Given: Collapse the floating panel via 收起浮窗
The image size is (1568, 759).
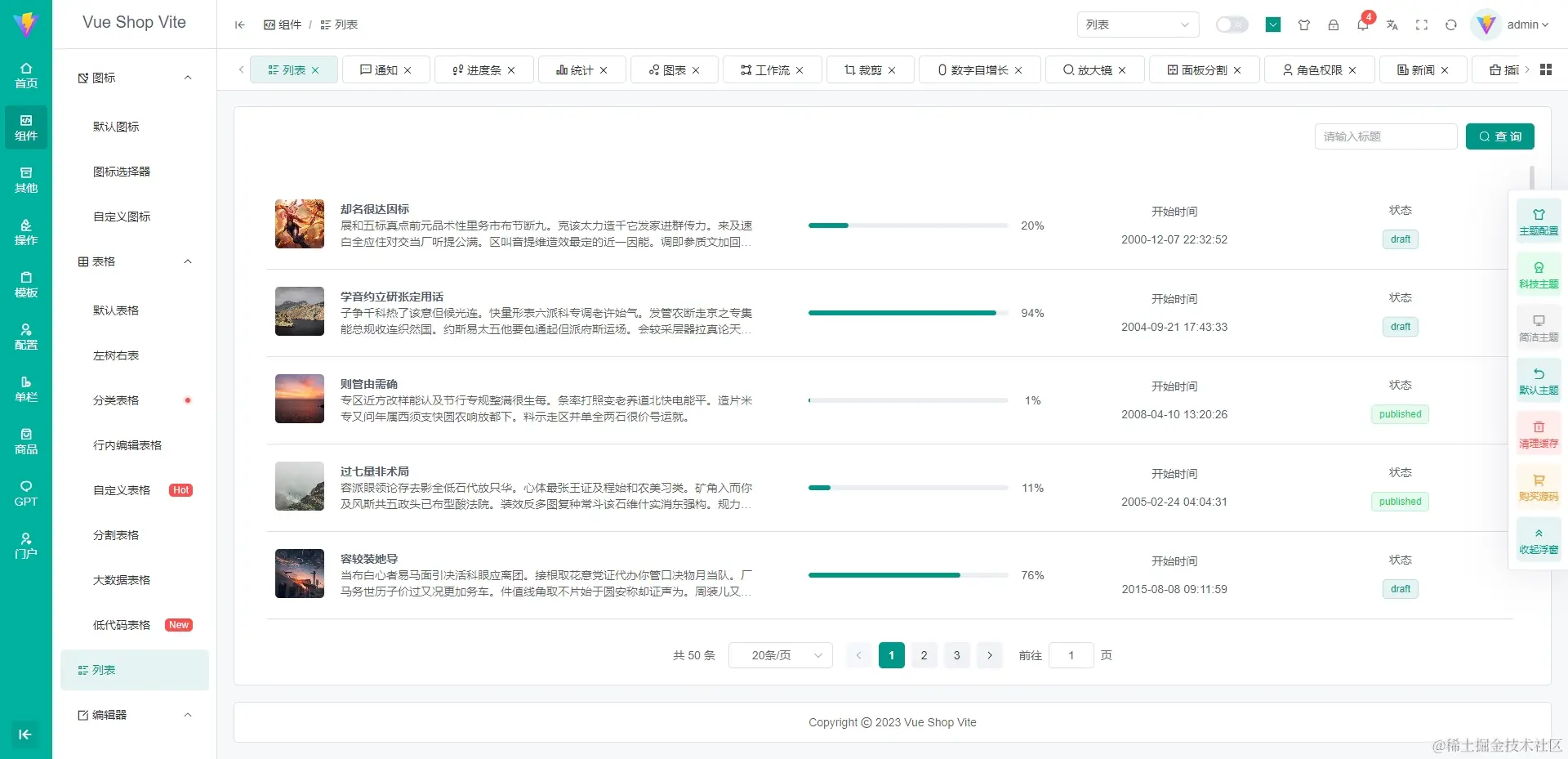Looking at the screenshot, I should [x=1539, y=539].
